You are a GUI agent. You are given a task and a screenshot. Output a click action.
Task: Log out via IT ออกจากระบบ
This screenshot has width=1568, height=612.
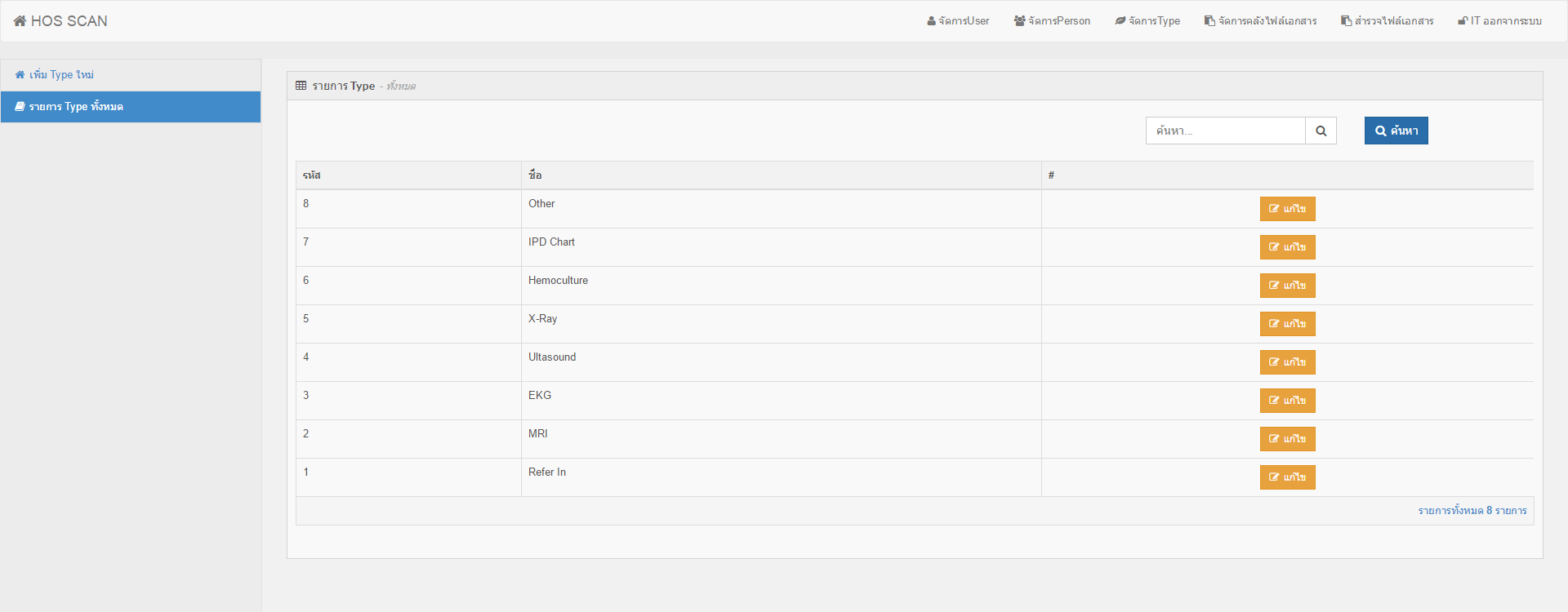click(1499, 21)
